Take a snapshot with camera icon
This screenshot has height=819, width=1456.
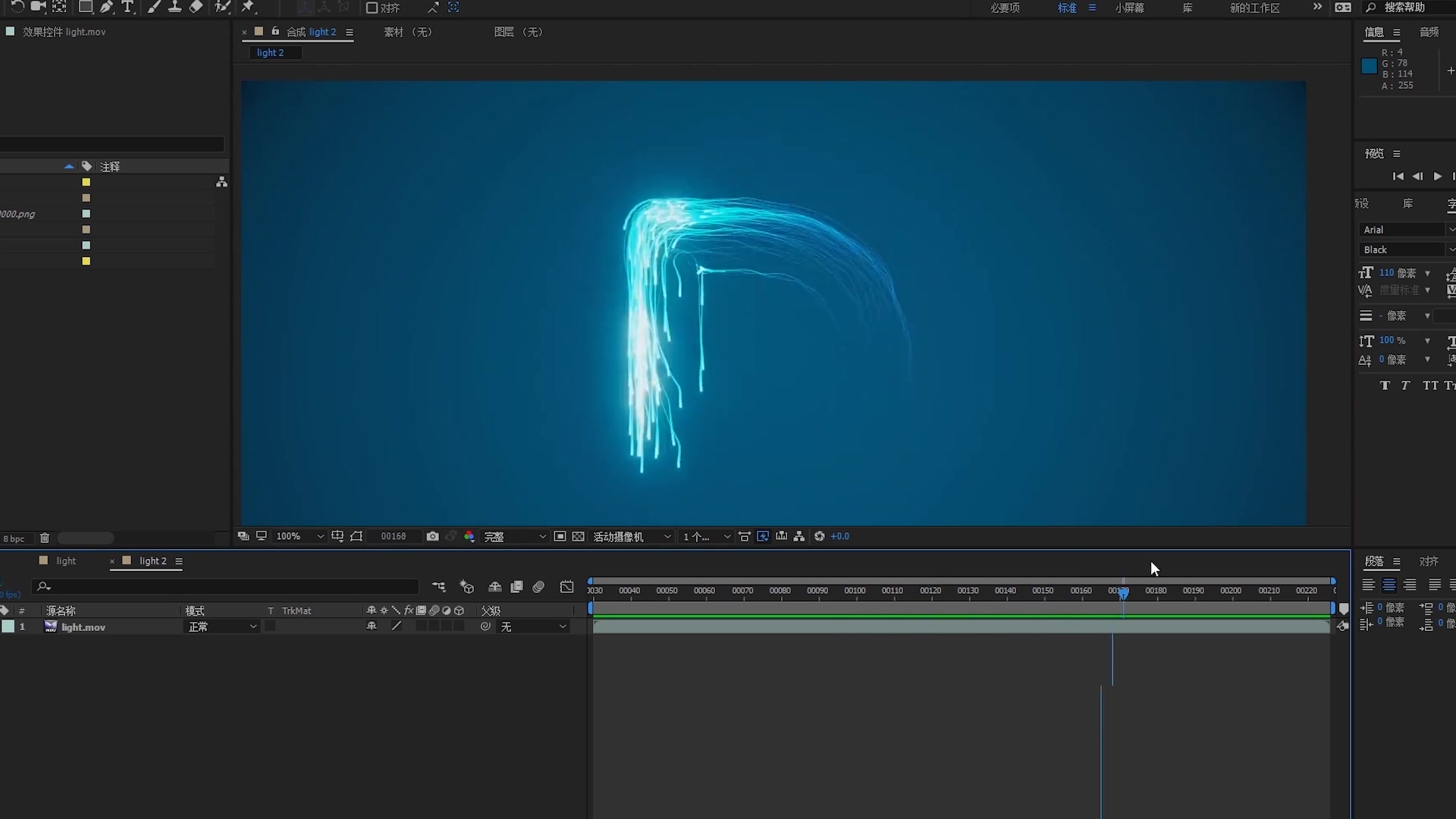click(432, 536)
